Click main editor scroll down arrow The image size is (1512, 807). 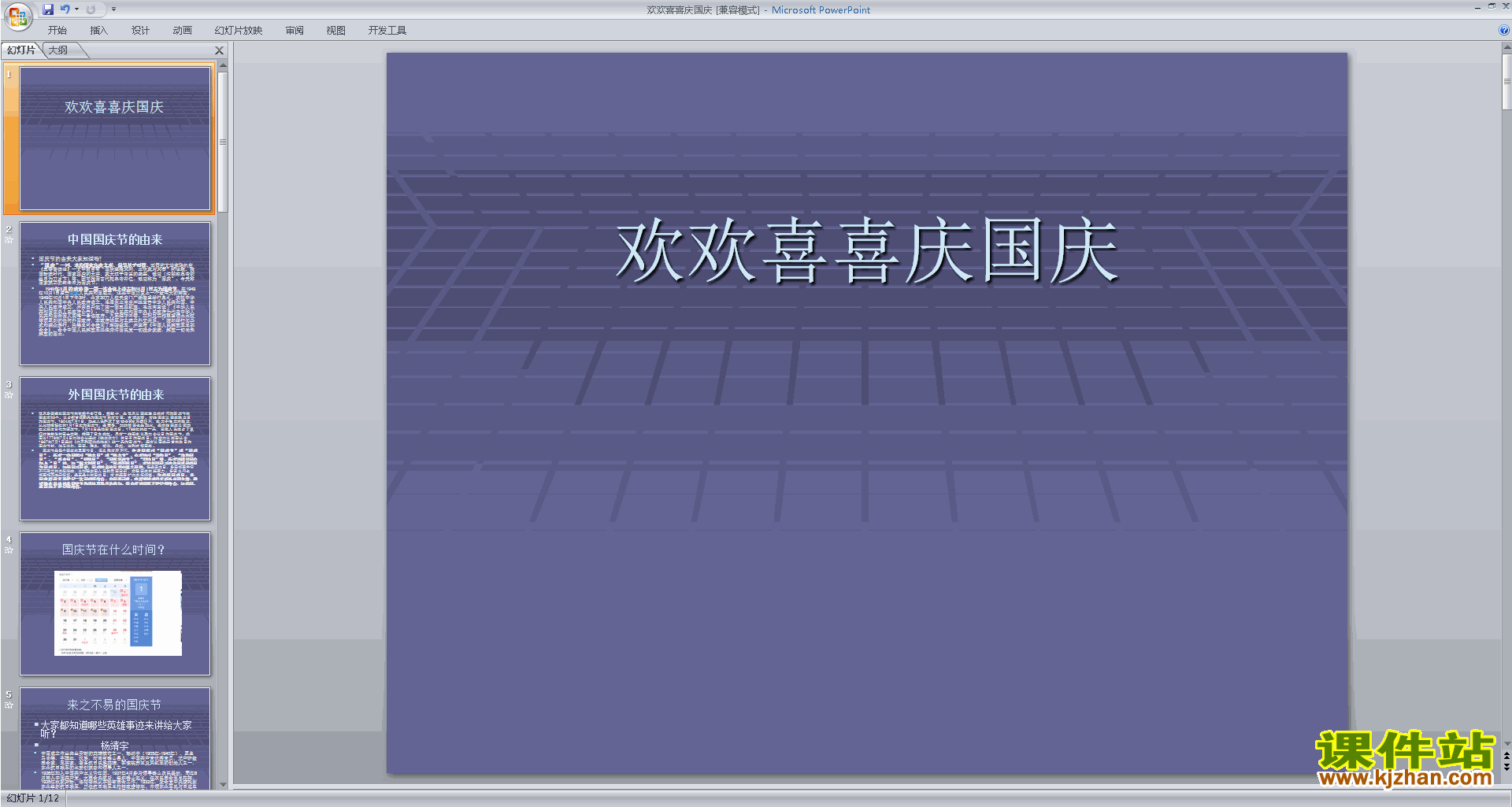[1506, 743]
